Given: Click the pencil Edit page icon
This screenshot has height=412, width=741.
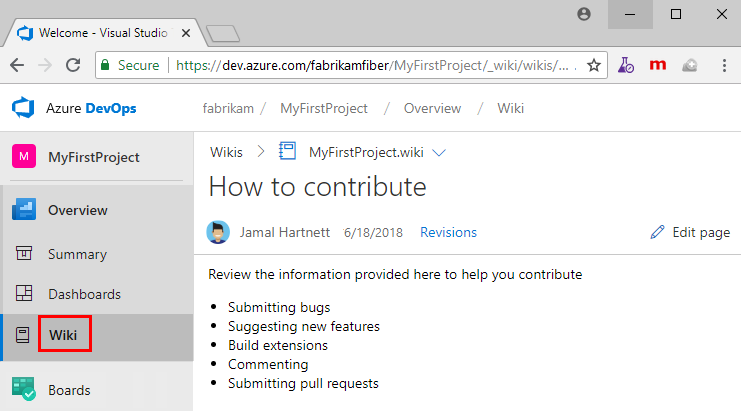Looking at the screenshot, I should tap(657, 232).
